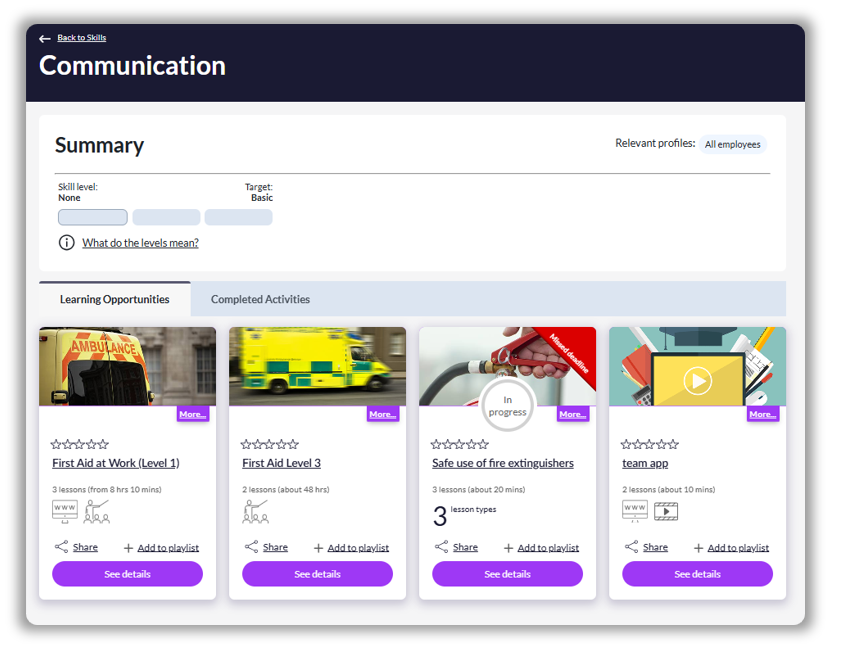
Task: Click the info icon beside levels explanation
Action: (x=67, y=243)
